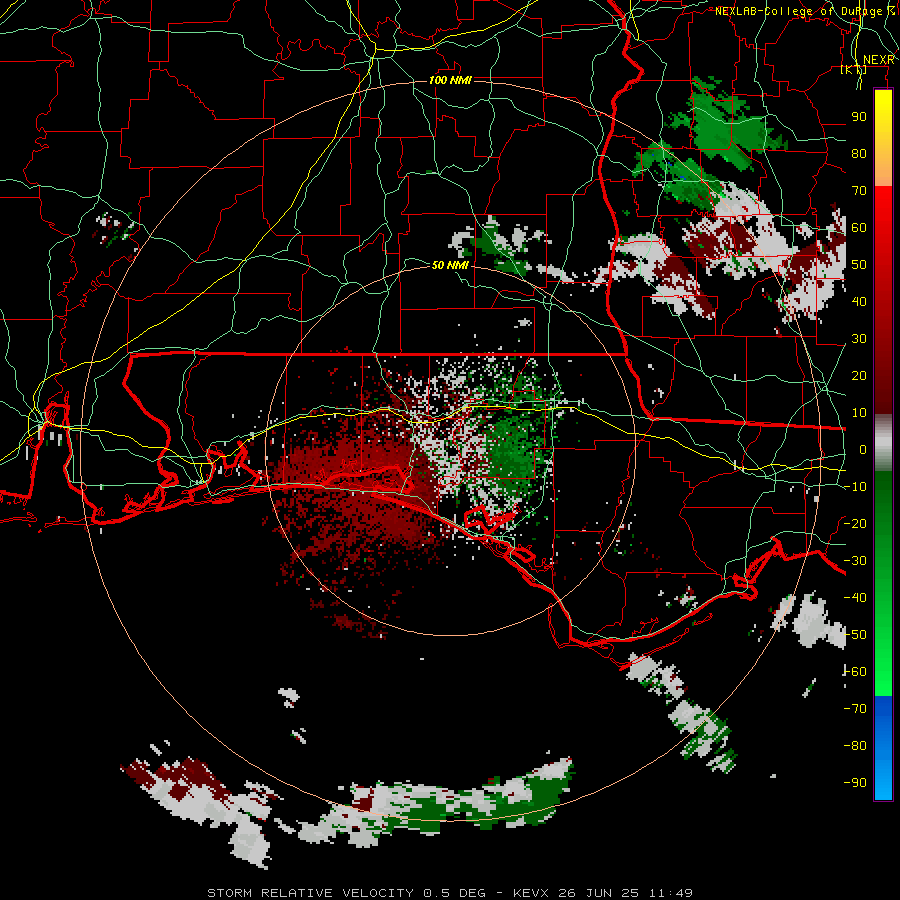Click the 30 knot scale value
Viewport: 900px width, 900px height.
859,339
